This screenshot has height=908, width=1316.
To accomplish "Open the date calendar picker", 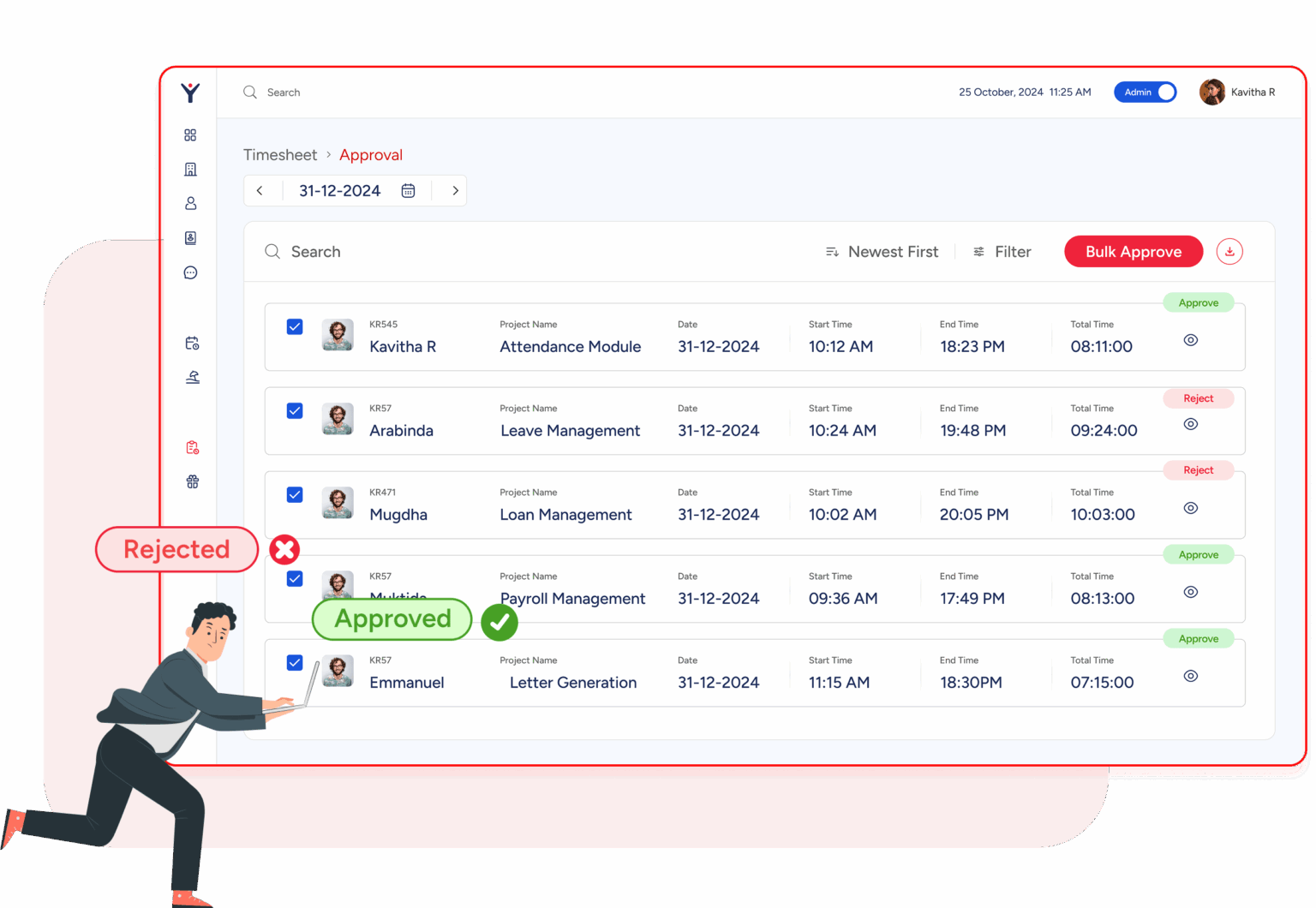I will [409, 190].
